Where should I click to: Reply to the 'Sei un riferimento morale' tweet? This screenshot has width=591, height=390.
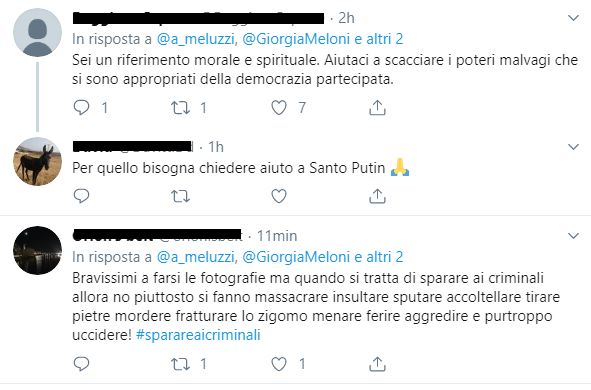pyautogui.click(x=81, y=108)
